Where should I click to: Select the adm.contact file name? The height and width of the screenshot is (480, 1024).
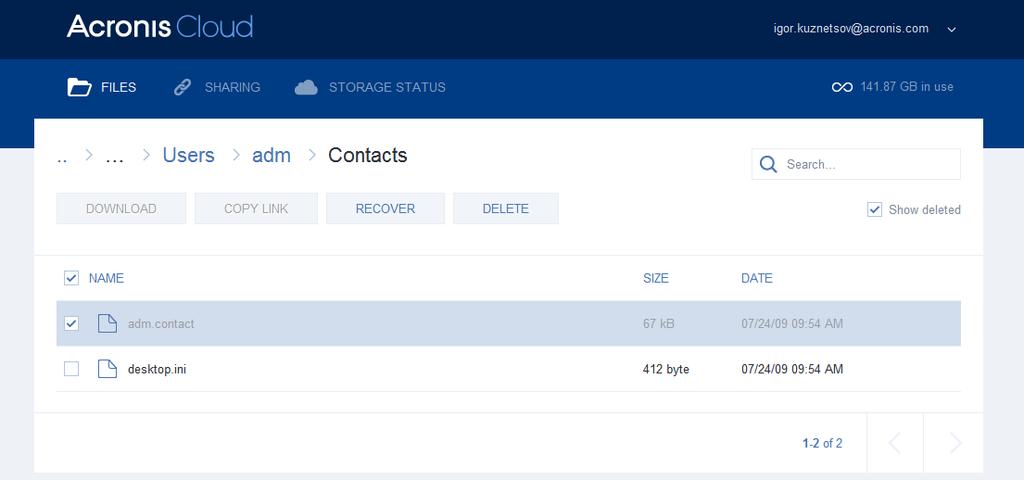point(161,324)
